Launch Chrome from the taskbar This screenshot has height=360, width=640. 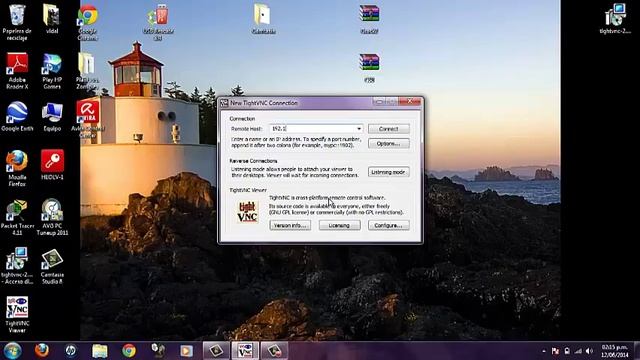[x=129, y=351]
